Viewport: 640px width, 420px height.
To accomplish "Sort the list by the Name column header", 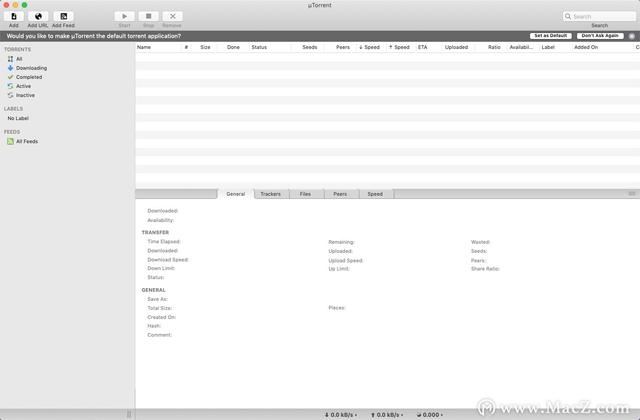I will click(x=158, y=47).
